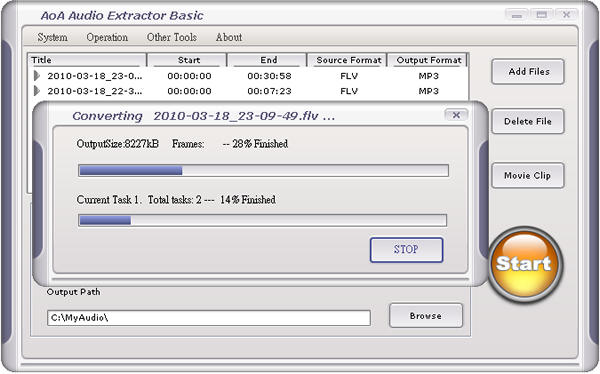Stop the conversion with STOP button
The image size is (600, 374).
tap(406, 250)
